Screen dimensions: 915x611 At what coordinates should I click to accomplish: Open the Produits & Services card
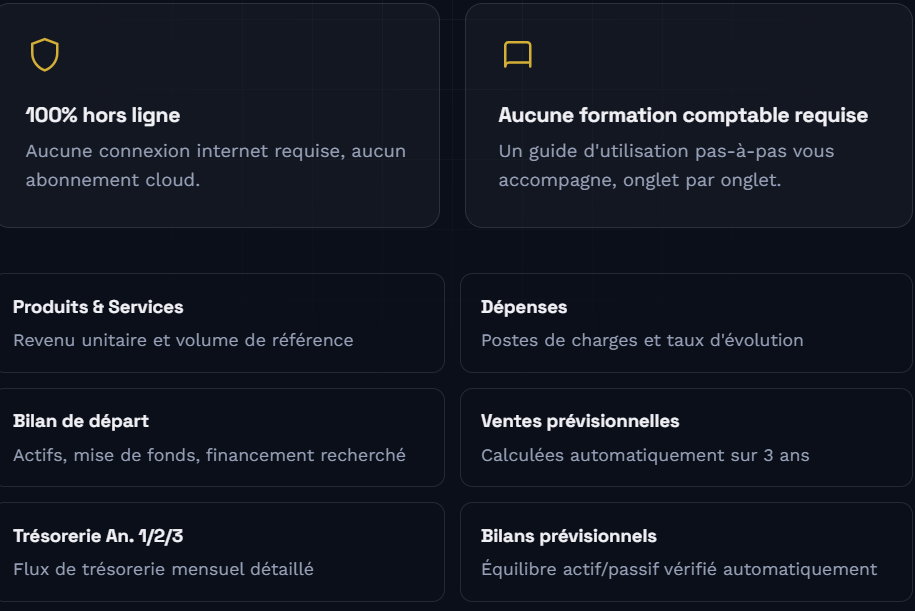click(x=219, y=323)
